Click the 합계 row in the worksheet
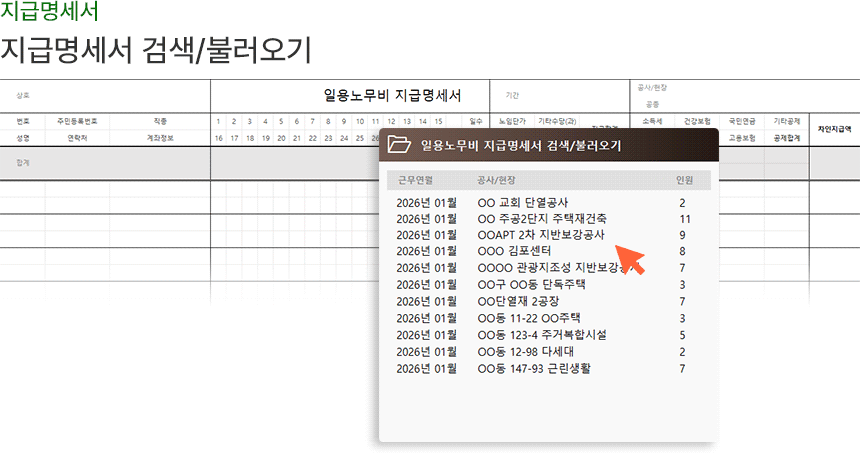The width and height of the screenshot is (860, 460). (23, 162)
